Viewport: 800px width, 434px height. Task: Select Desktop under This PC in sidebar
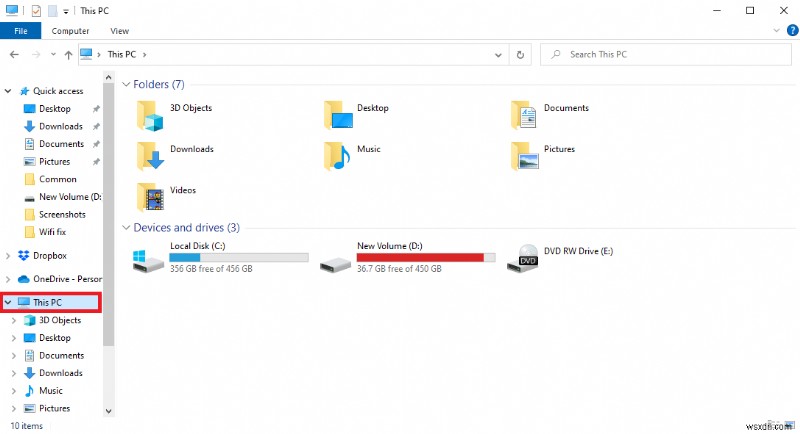55,338
